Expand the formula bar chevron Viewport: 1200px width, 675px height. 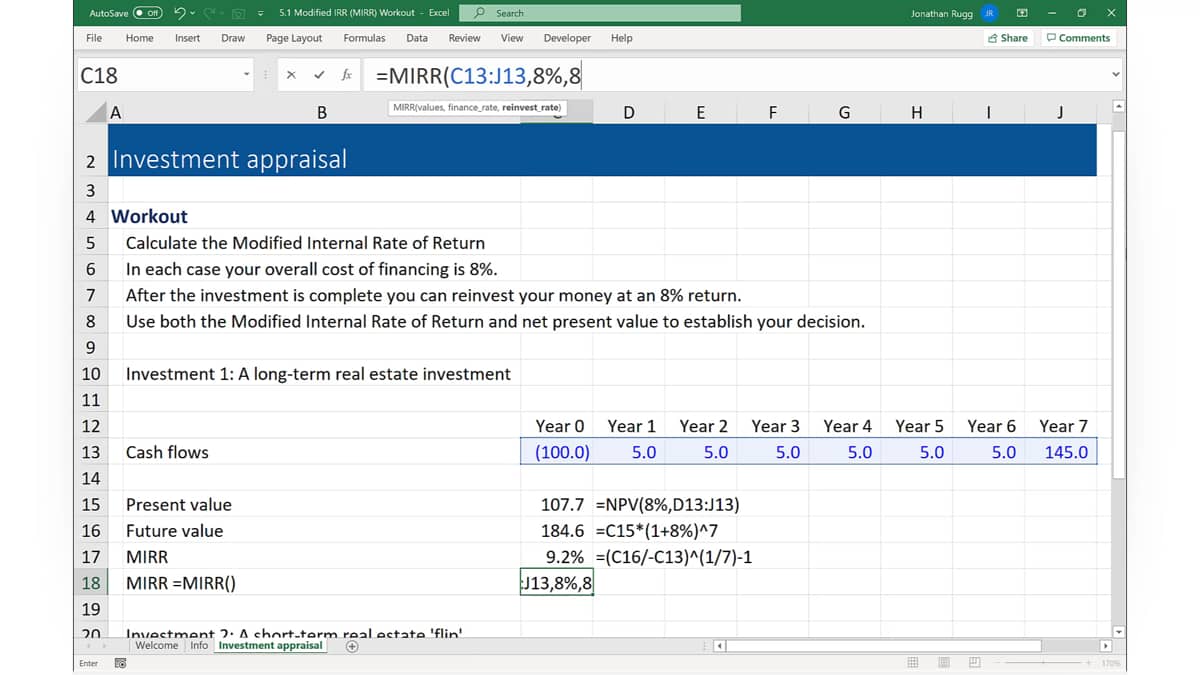1115,75
